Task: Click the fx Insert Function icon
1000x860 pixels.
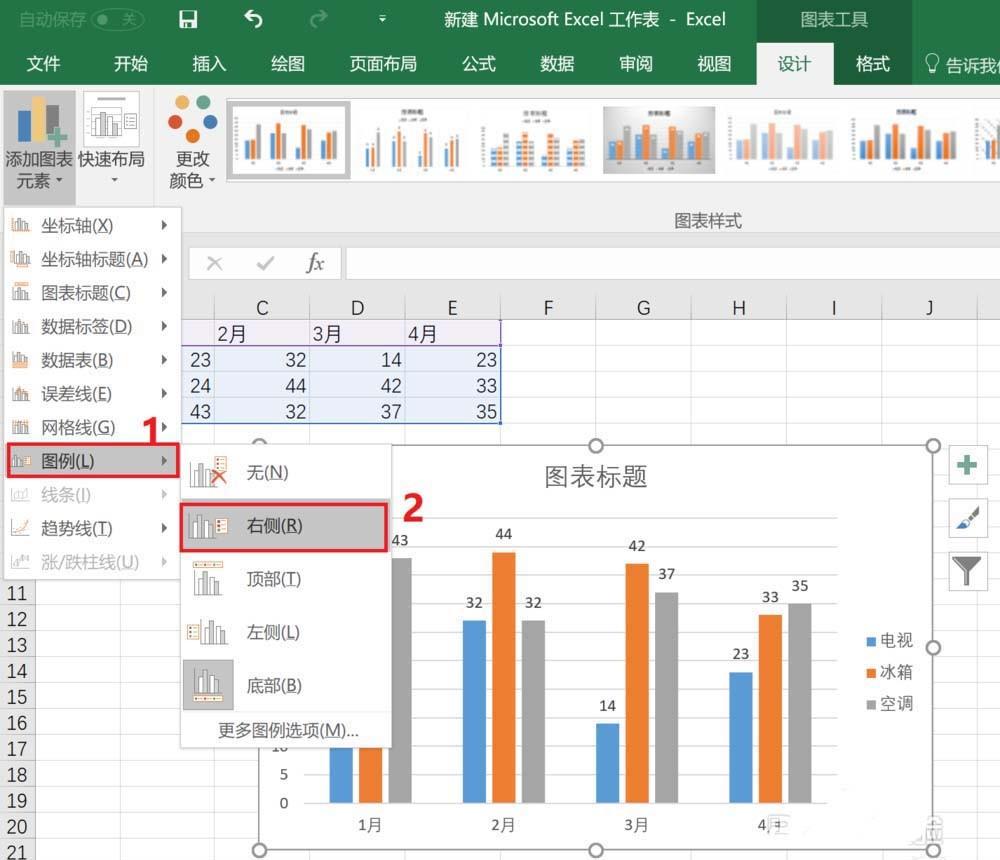Action: [315, 262]
